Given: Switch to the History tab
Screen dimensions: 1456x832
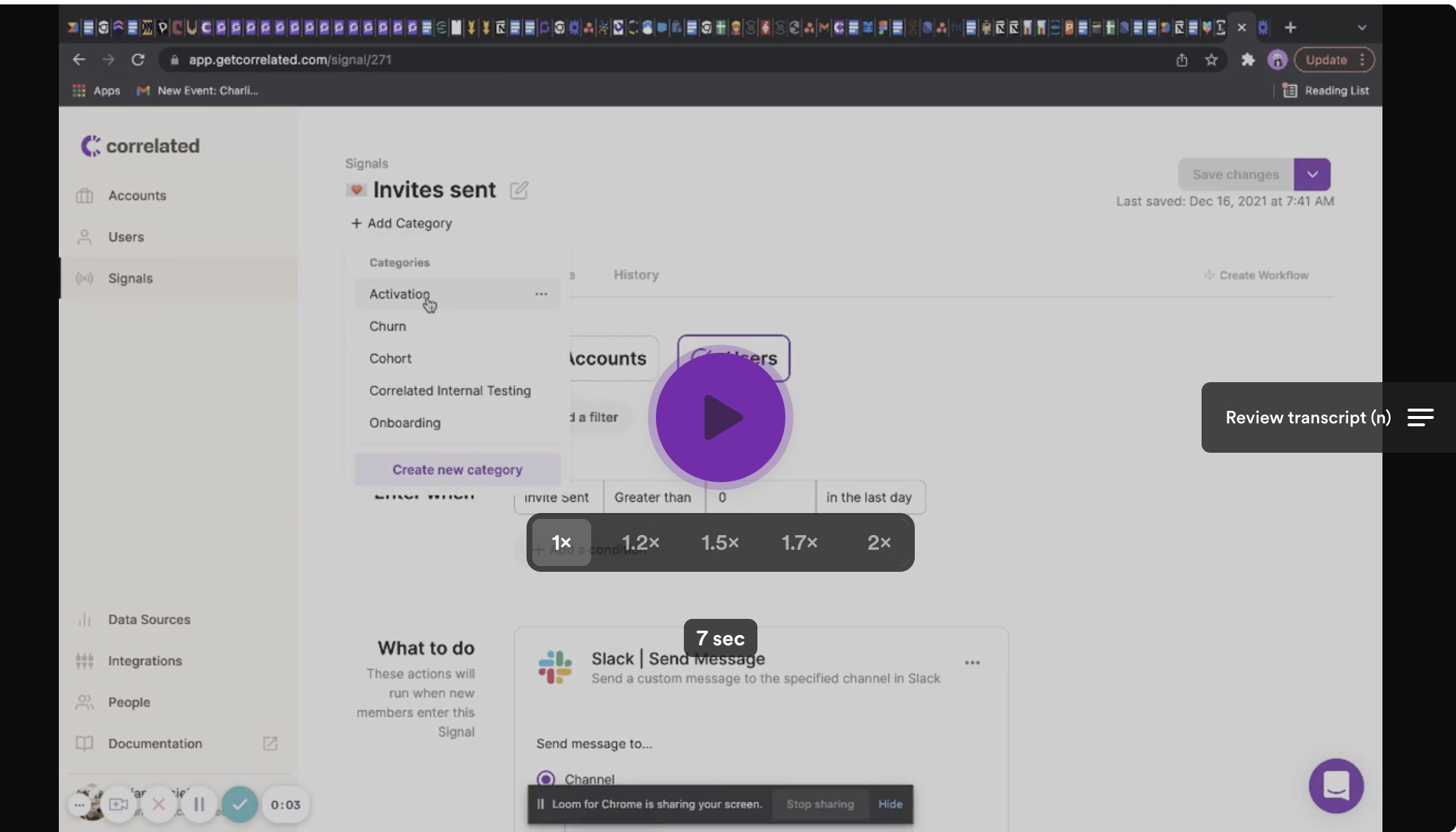Looking at the screenshot, I should tap(636, 275).
